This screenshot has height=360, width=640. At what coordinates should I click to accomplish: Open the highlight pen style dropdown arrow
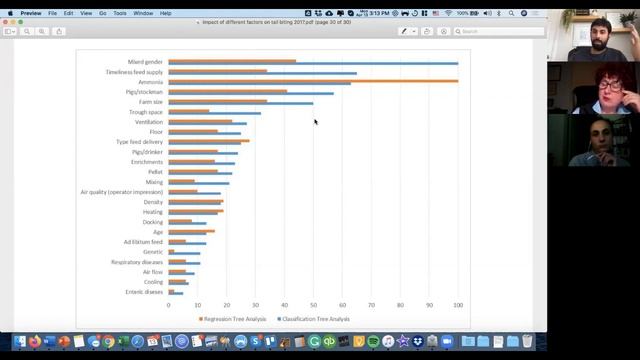[x=414, y=31]
